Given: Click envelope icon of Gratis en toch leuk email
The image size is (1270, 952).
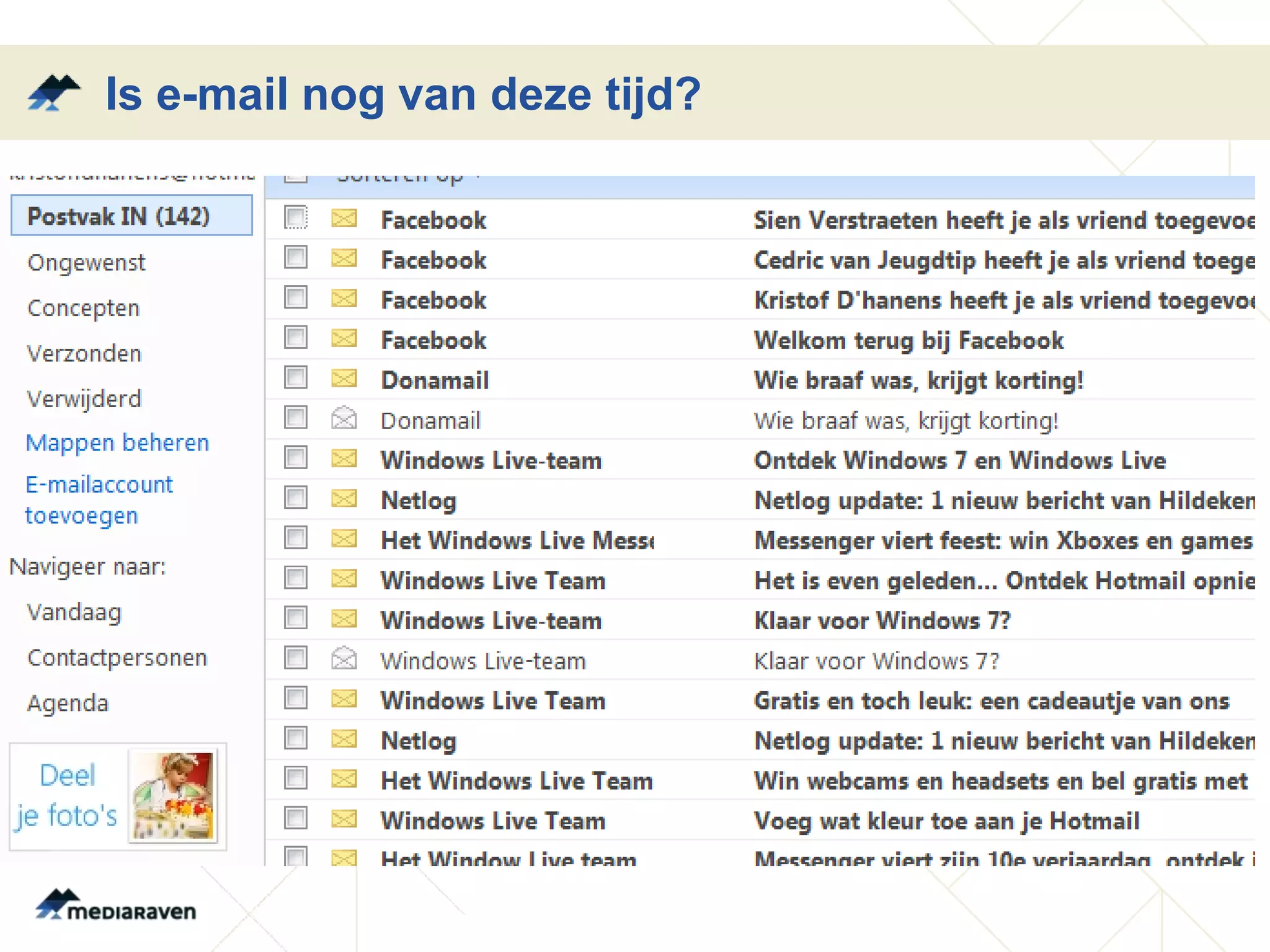Looking at the screenshot, I should 344,699.
